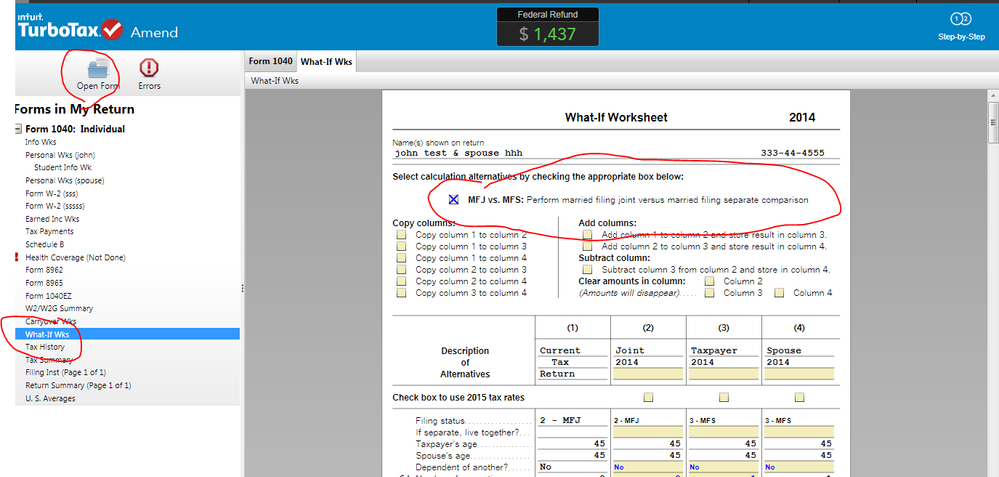Select the What-If Wks tab

pos(327,62)
